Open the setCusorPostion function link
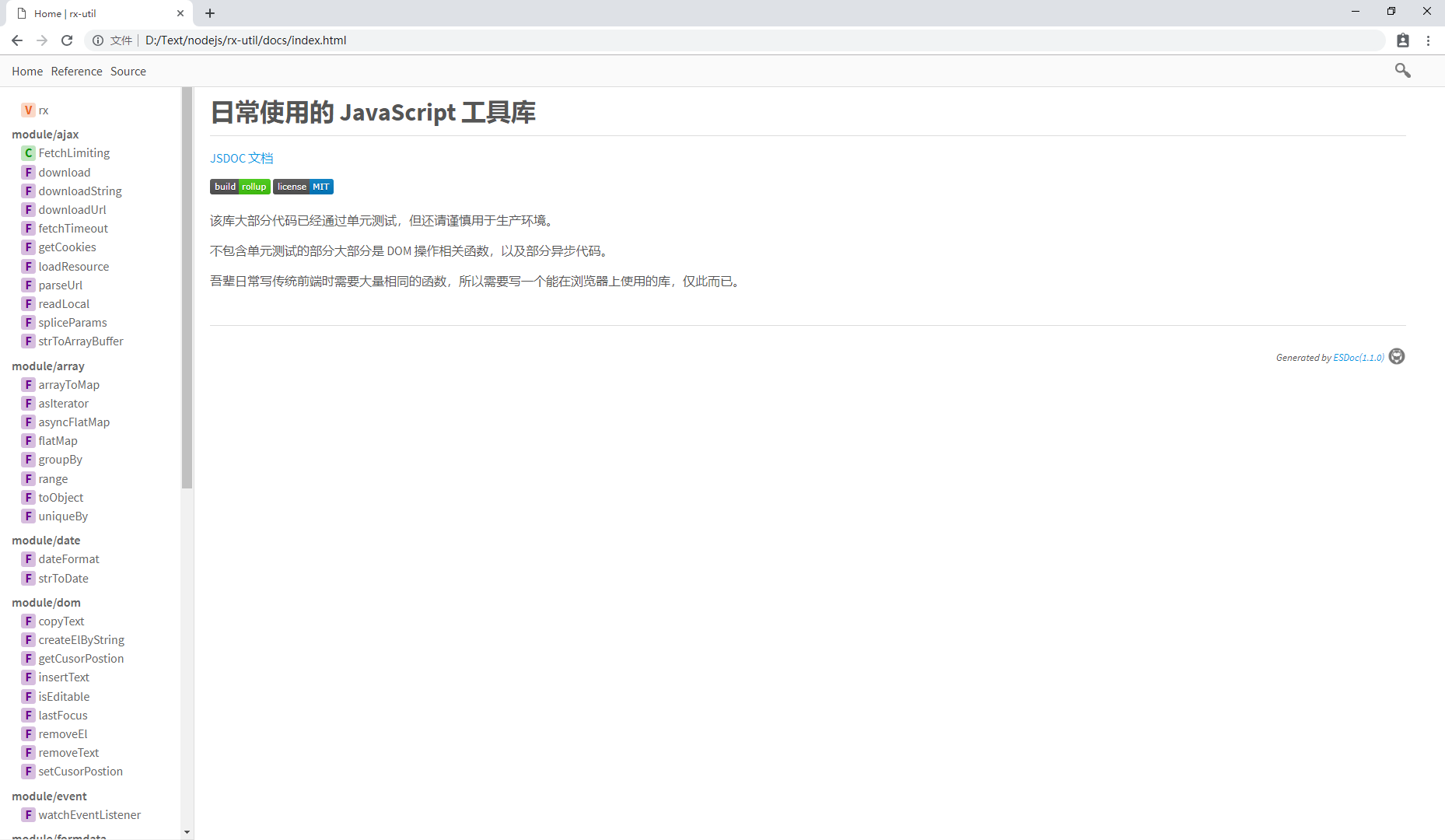This screenshot has width=1445, height=840. point(81,772)
